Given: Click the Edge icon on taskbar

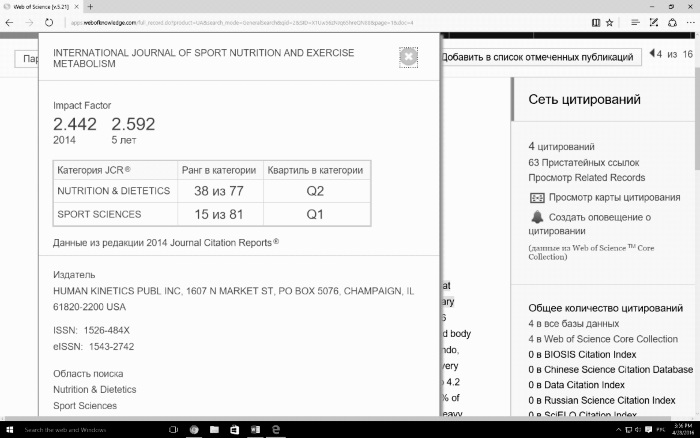Looking at the screenshot, I should pos(276,430).
